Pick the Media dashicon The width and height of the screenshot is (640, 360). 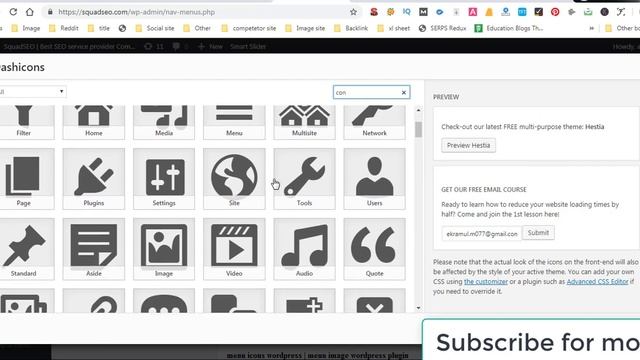164,122
